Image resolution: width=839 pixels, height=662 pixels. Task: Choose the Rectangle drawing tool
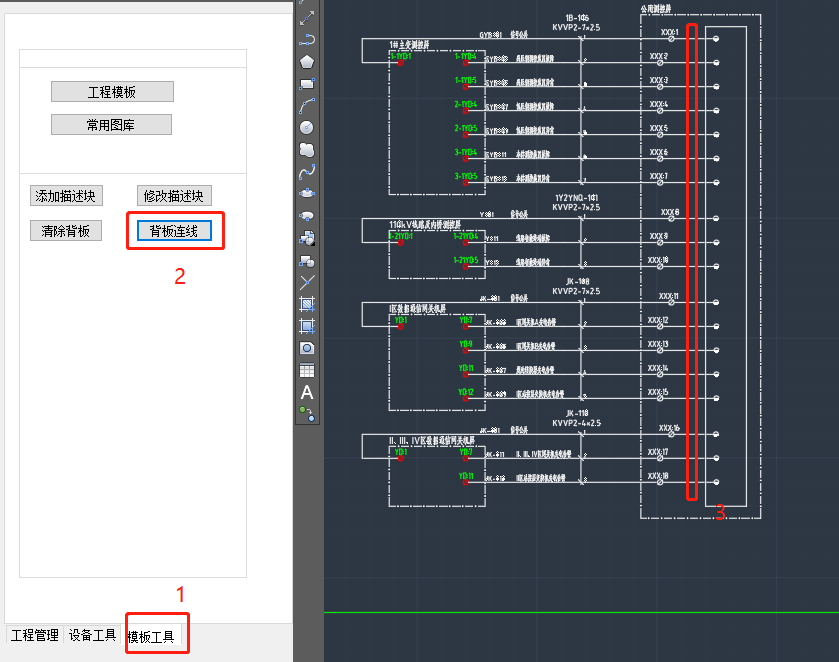tap(307, 83)
